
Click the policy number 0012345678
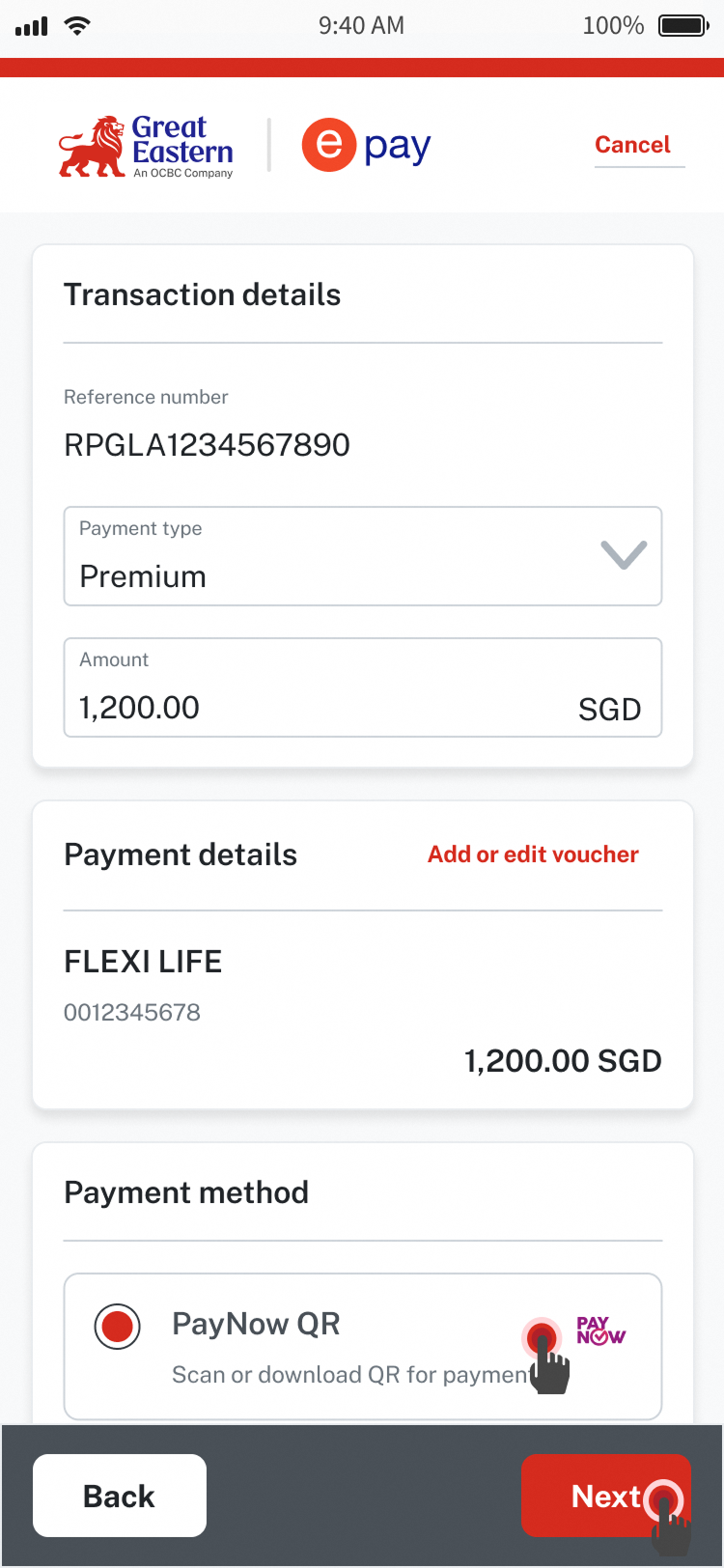click(132, 1013)
